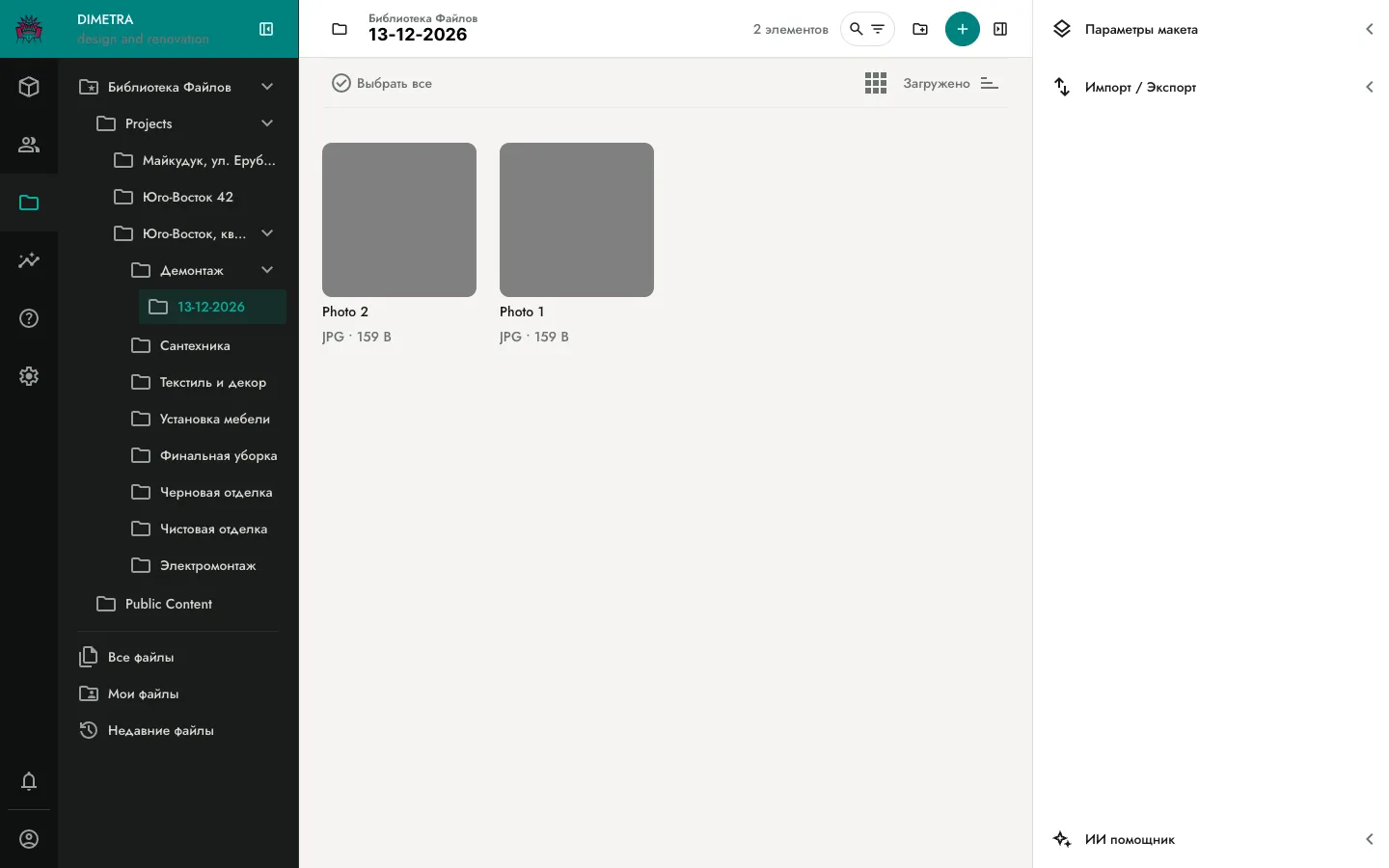Viewport: 1389px width, 868px height.
Task: Switch to grid view icon
Action: click(x=876, y=83)
